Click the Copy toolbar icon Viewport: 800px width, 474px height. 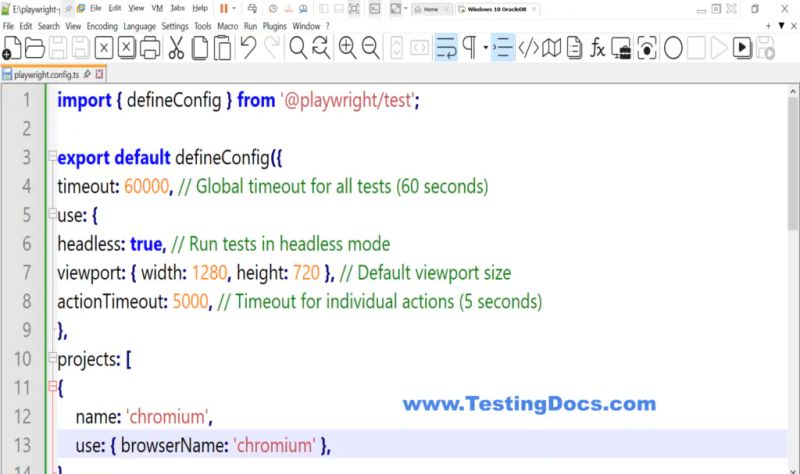click(x=199, y=48)
